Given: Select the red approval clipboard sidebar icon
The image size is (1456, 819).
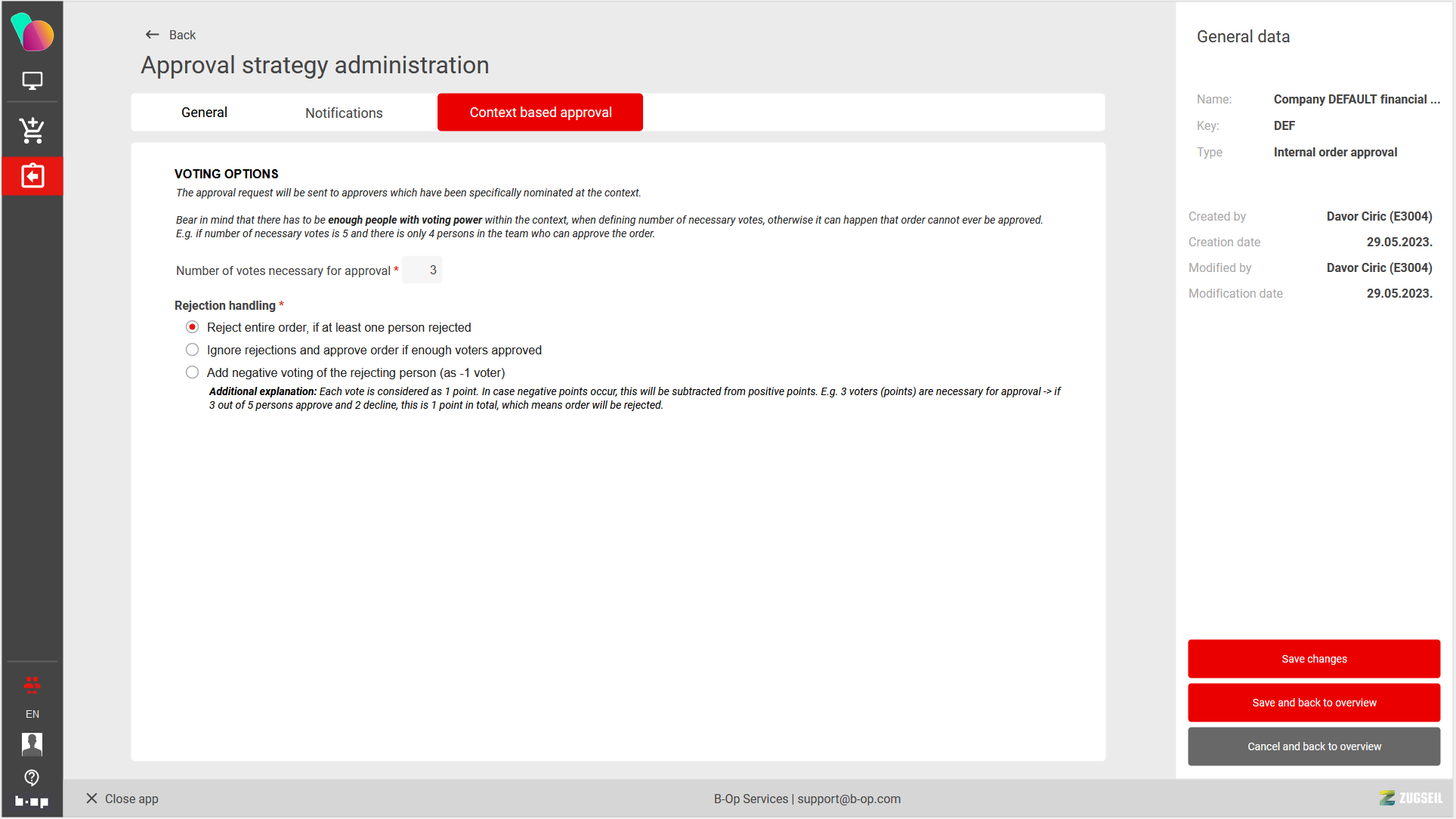Looking at the screenshot, I should pyautogui.click(x=32, y=176).
